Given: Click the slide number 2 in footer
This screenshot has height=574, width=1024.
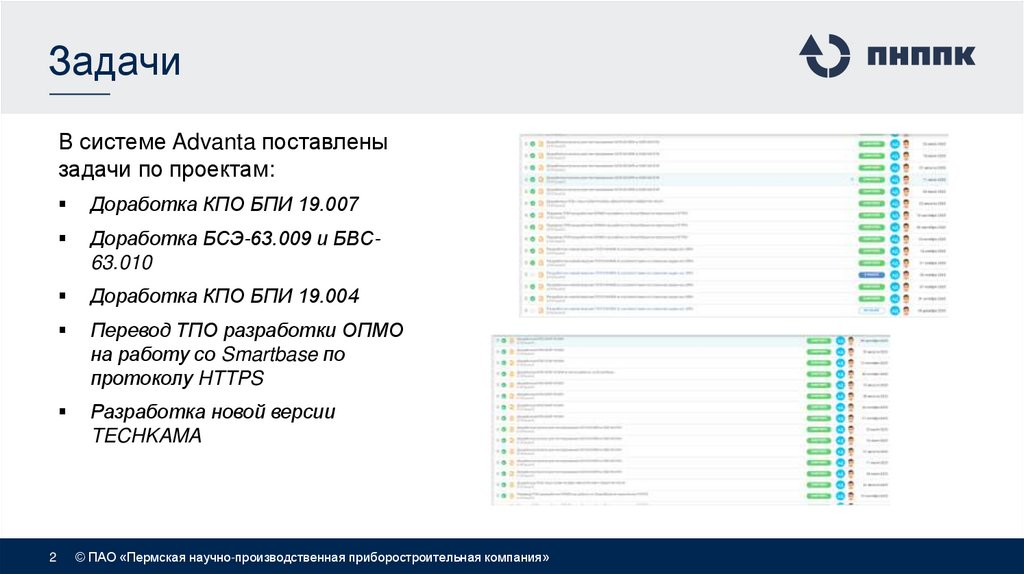Looking at the screenshot, I should coord(53,557).
